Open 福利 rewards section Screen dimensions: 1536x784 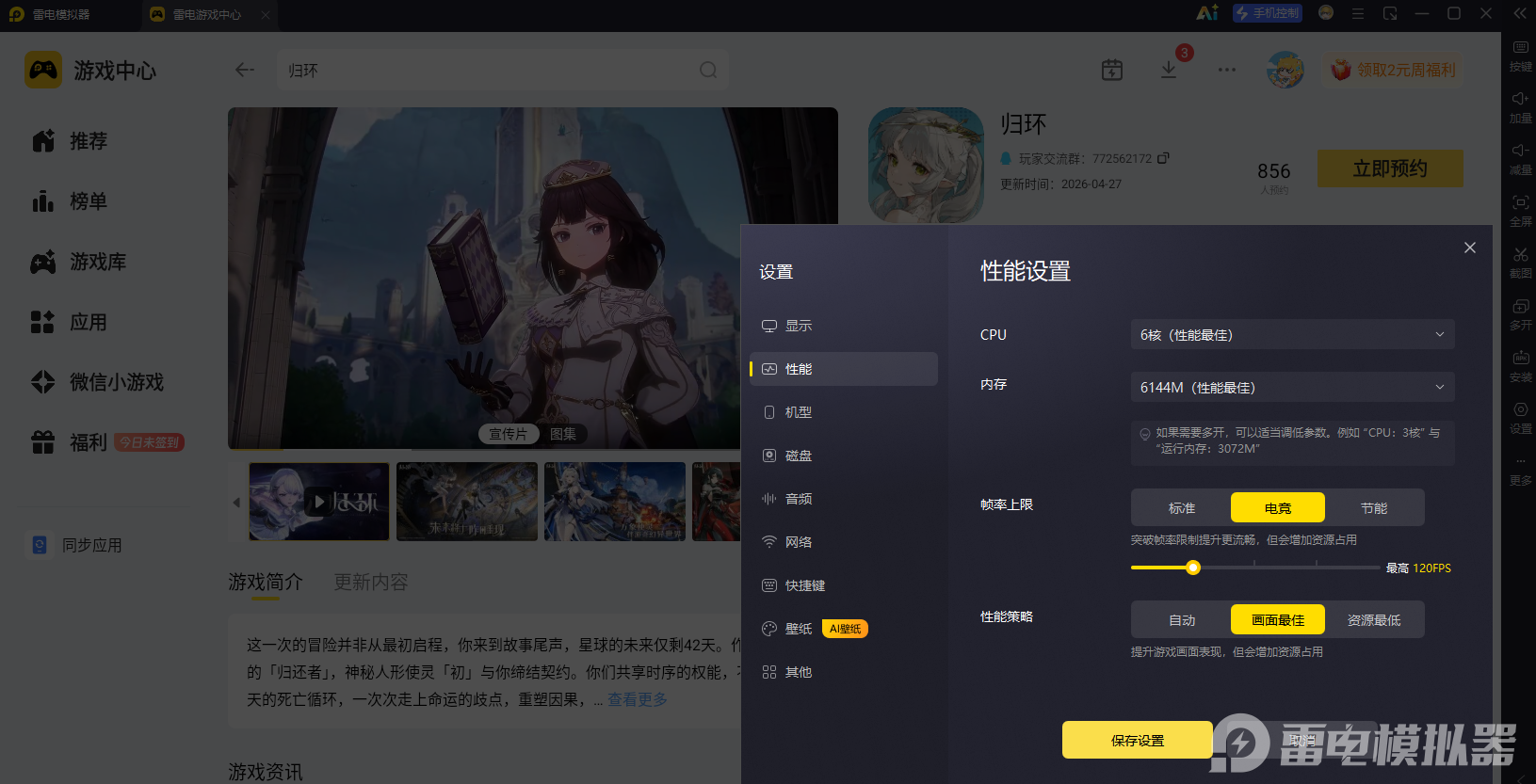(109, 442)
